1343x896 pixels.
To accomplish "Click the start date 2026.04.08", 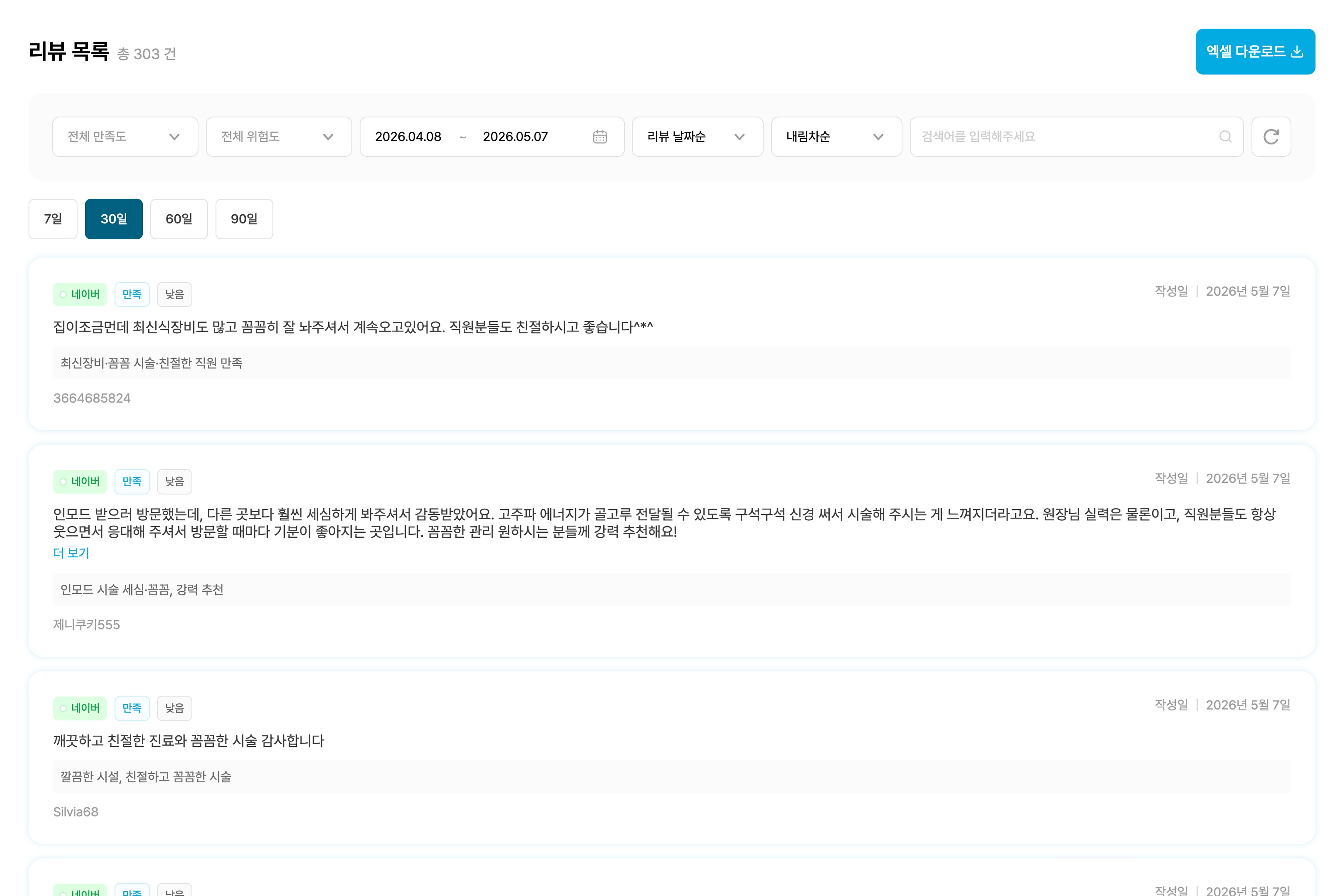I will 408,137.
